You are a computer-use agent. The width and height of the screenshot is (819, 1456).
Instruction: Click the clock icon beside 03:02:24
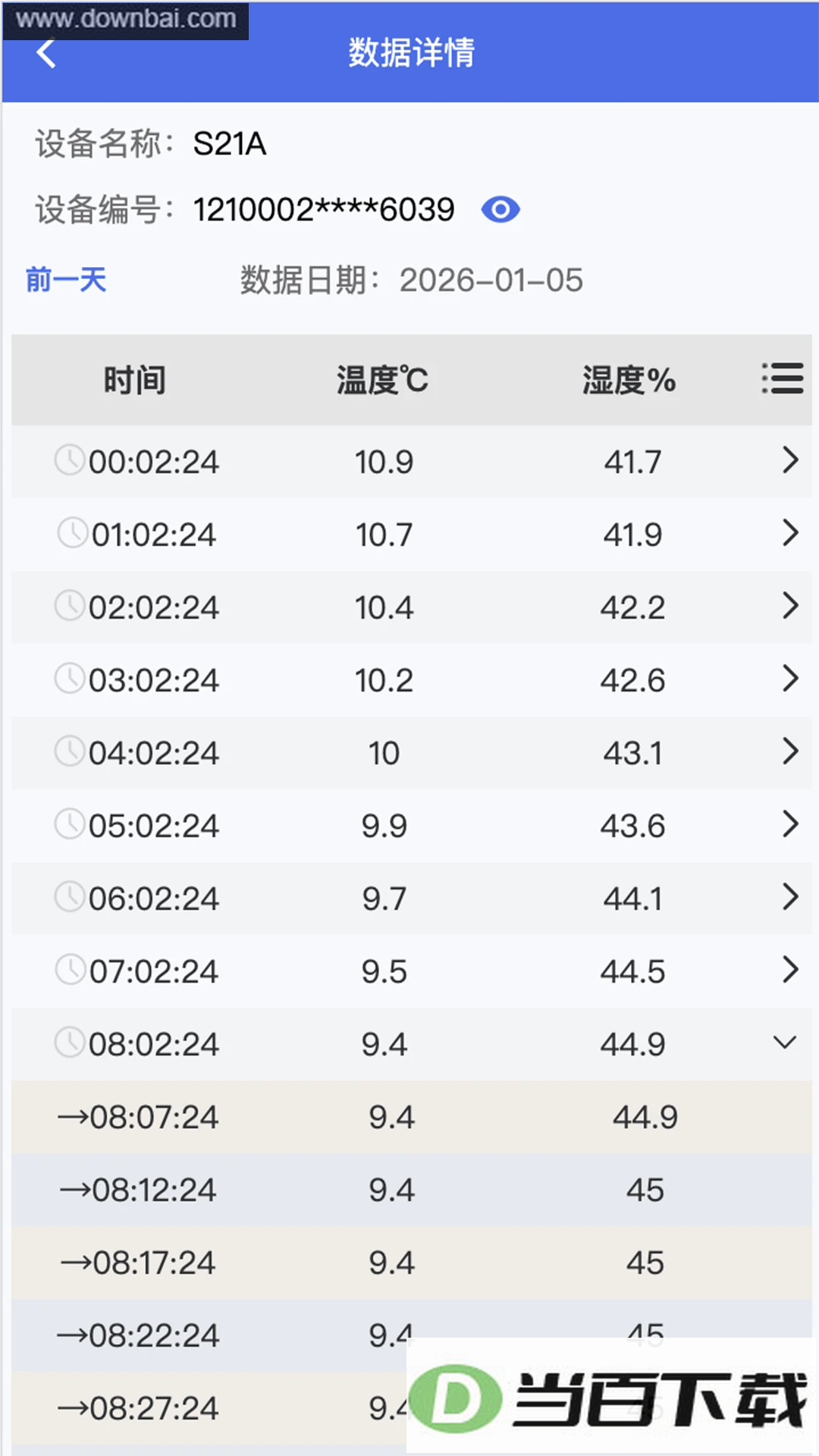click(70, 678)
